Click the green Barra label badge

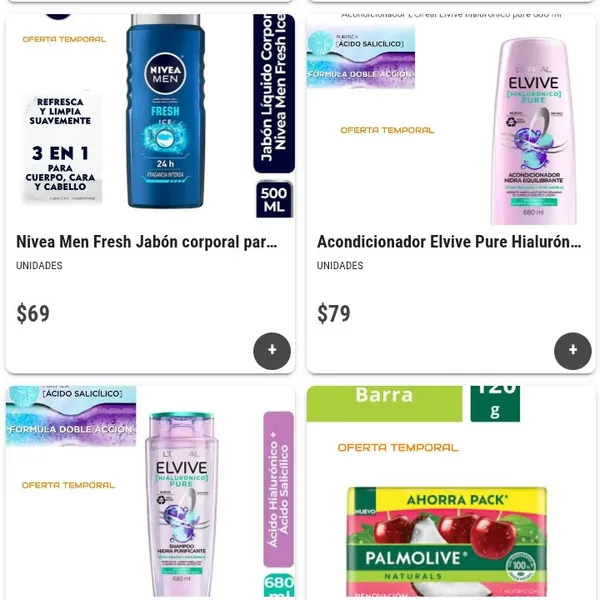[384, 404]
